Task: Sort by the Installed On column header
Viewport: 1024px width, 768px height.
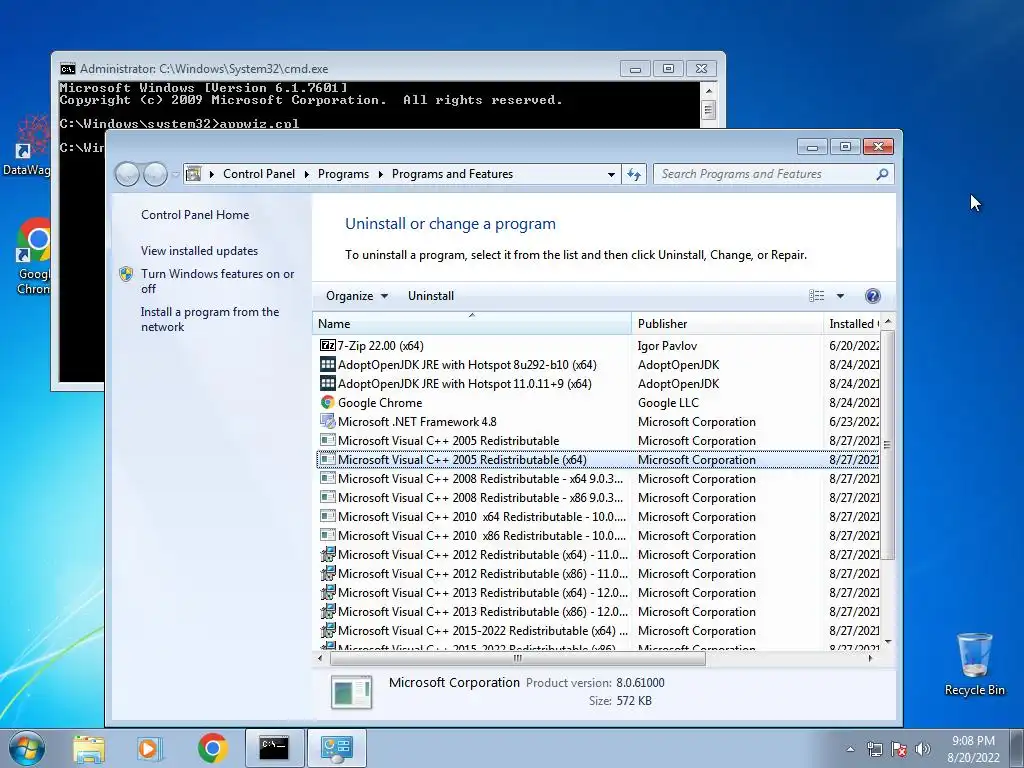Action: click(852, 323)
